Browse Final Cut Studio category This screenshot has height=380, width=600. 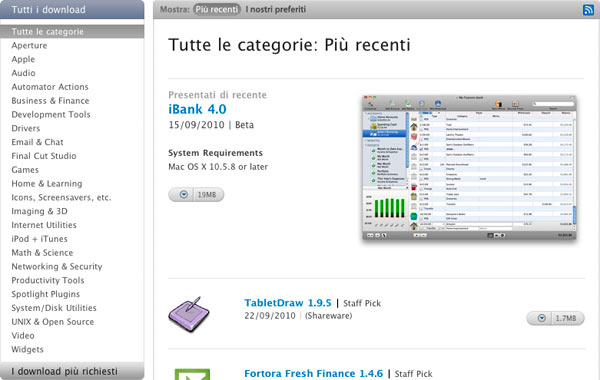[x=44, y=156]
